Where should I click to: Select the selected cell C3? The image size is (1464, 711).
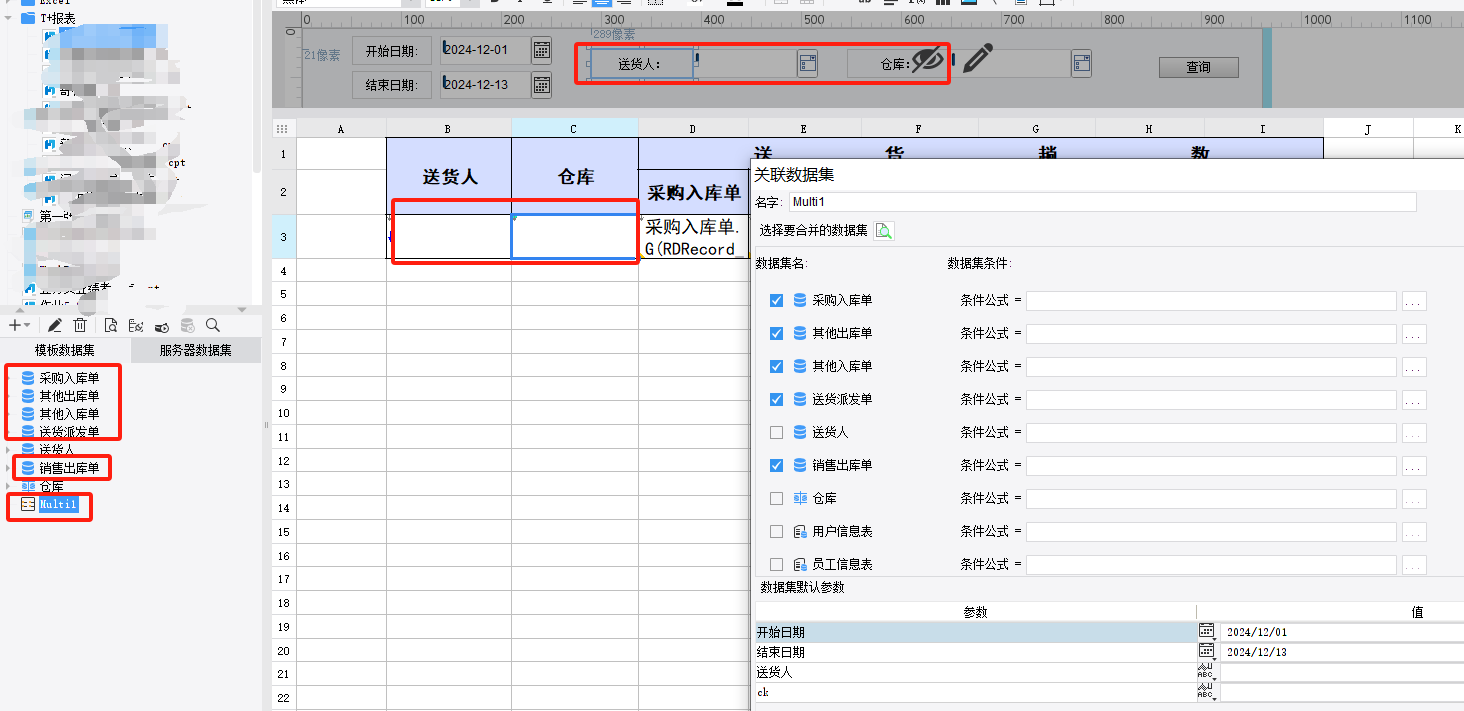point(575,237)
